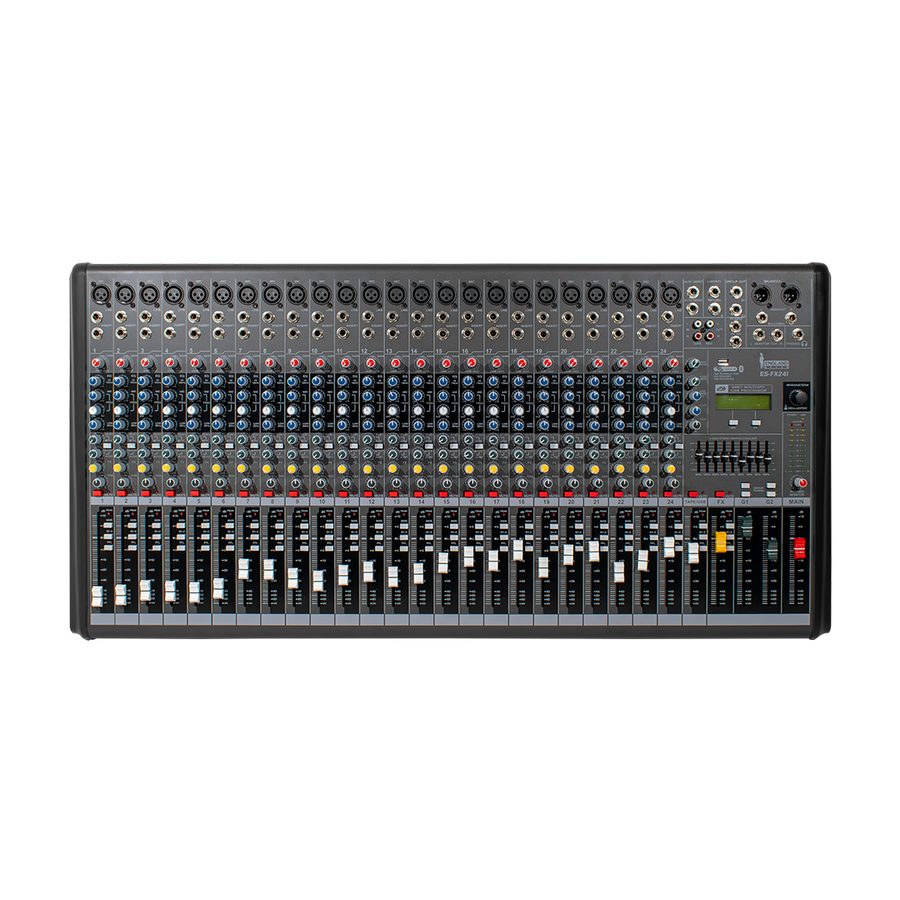This screenshot has height=900, width=900.
Task: Click the ES-FX24I model name
Action: click(x=774, y=374)
